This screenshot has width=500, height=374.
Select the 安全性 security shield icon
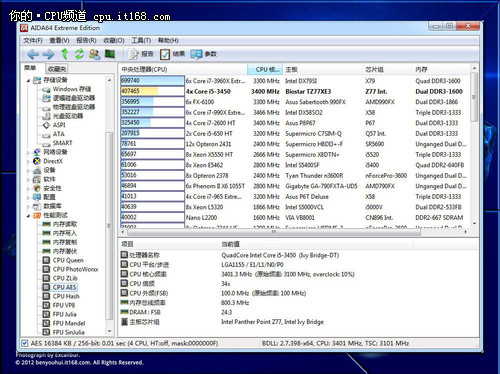click(x=37, y=188)
